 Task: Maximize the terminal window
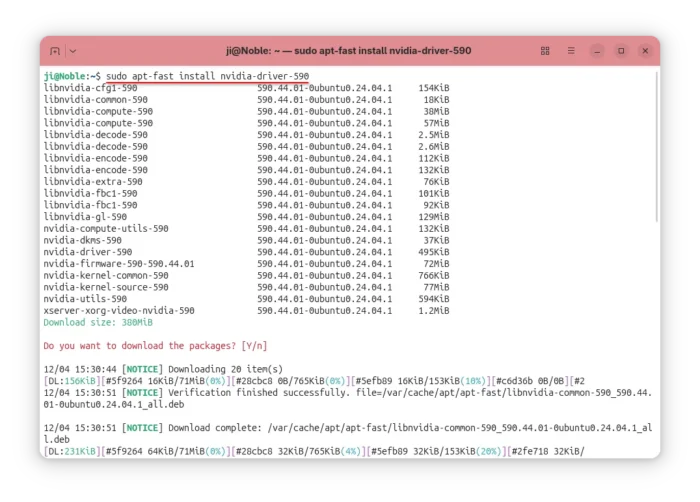pos(621,50)
